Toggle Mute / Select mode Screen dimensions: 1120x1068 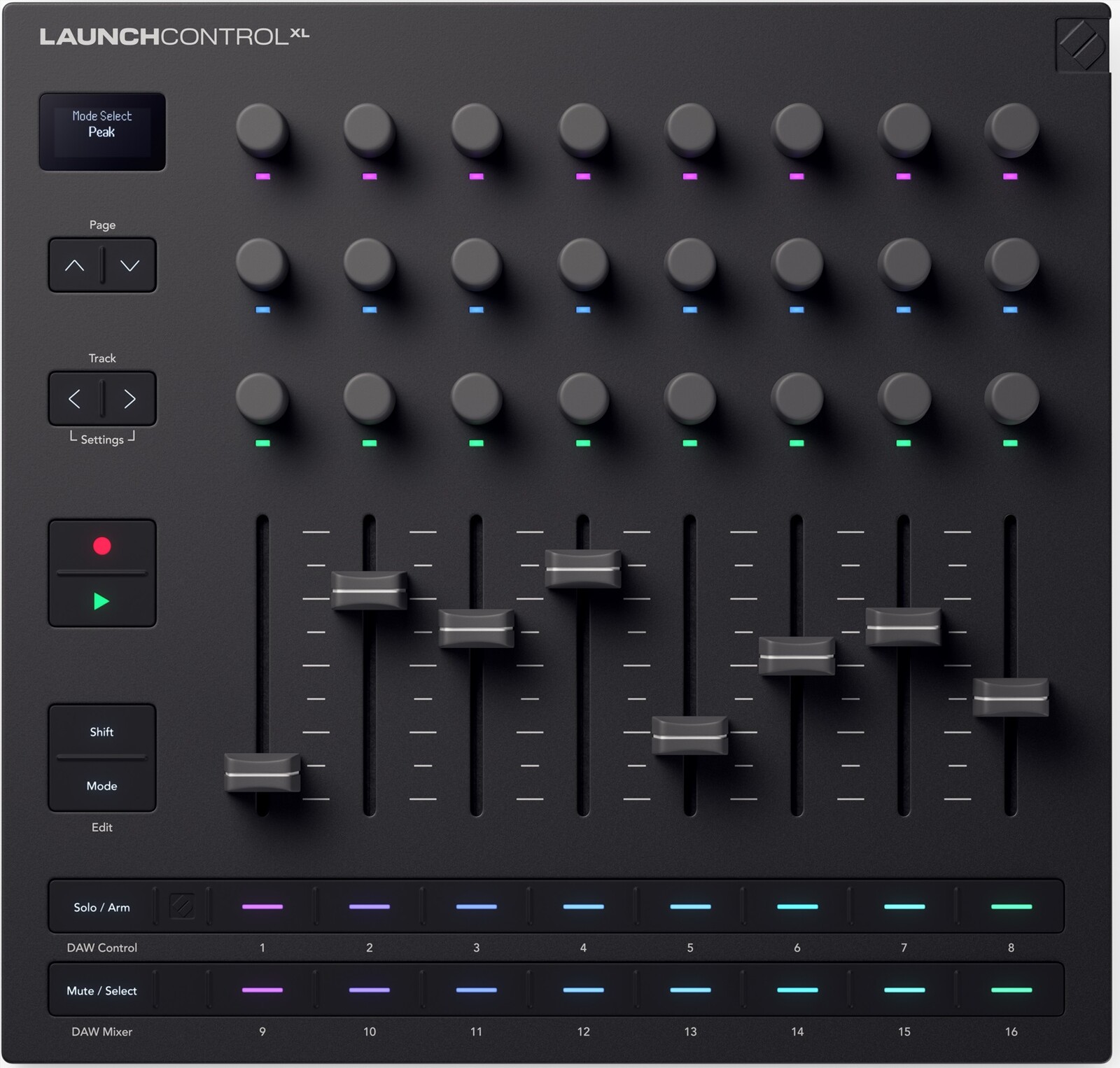pos(102,990)
